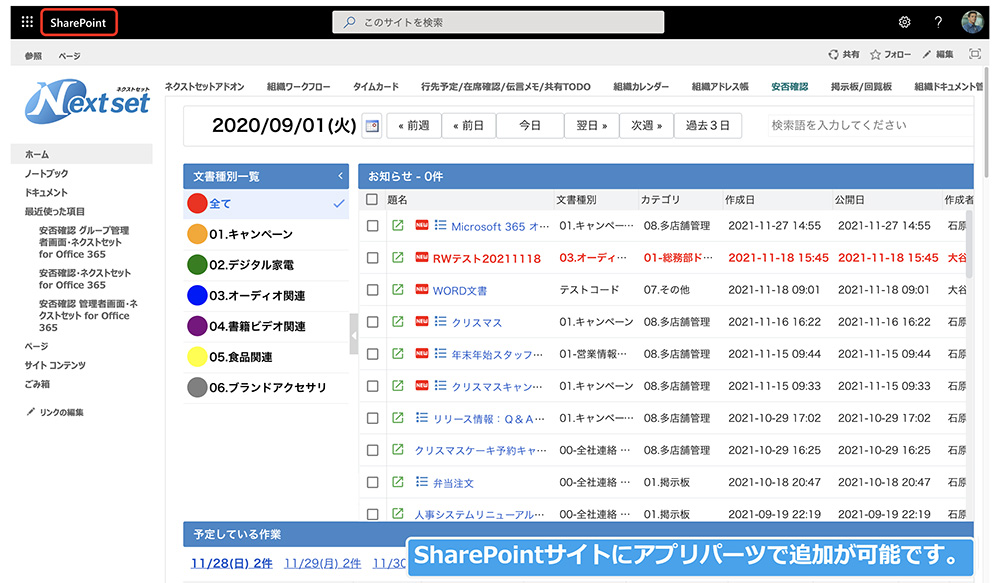Viewport: 1000px width, 583px height.
Task: Toggle the select-all checkbox in table header
Action: click(x=372, y=200)
